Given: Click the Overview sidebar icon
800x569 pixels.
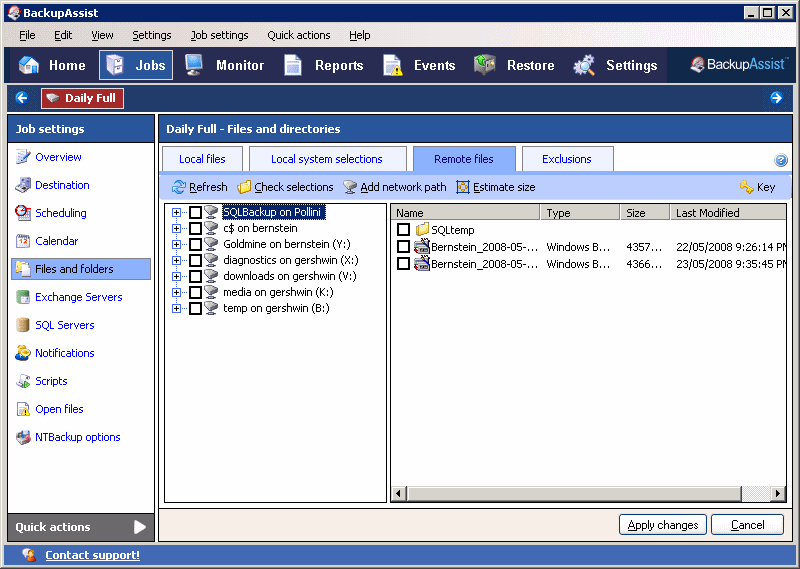Looking at the screenshot, I should pyautogui.click(x=23, y=157).
